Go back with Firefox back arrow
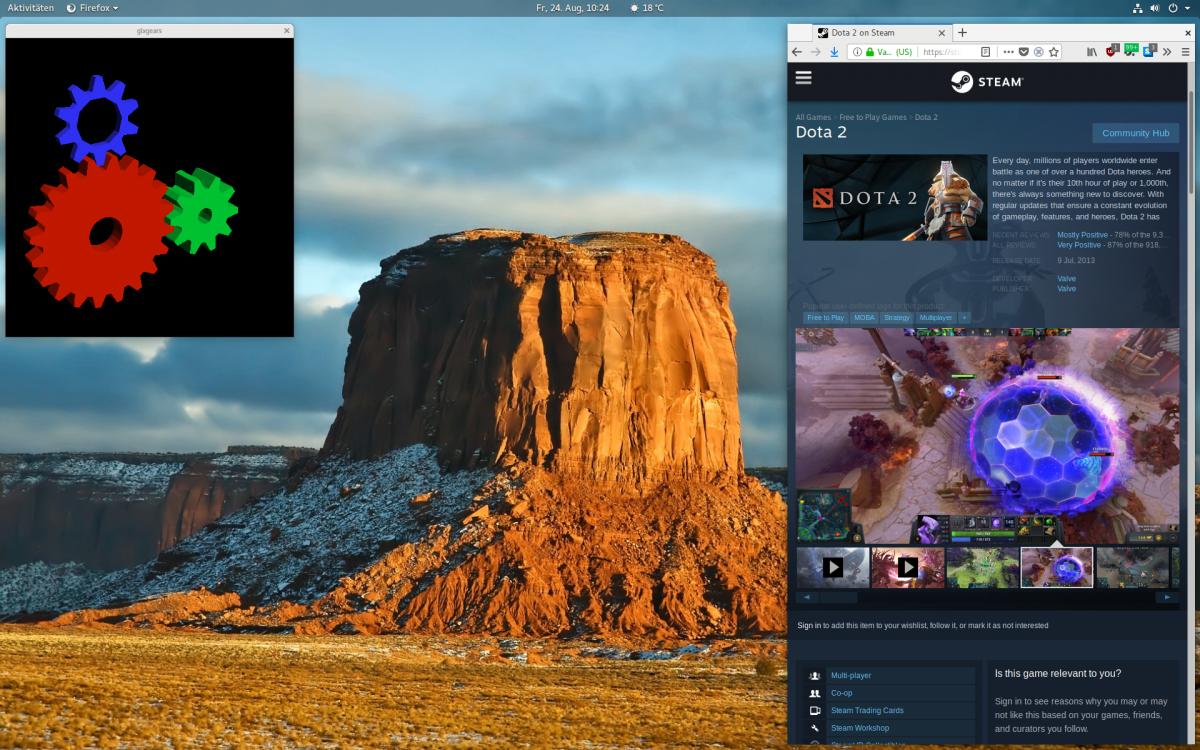Image resolution: width=1200 pixels, height=750 pixels. [797, 52]
